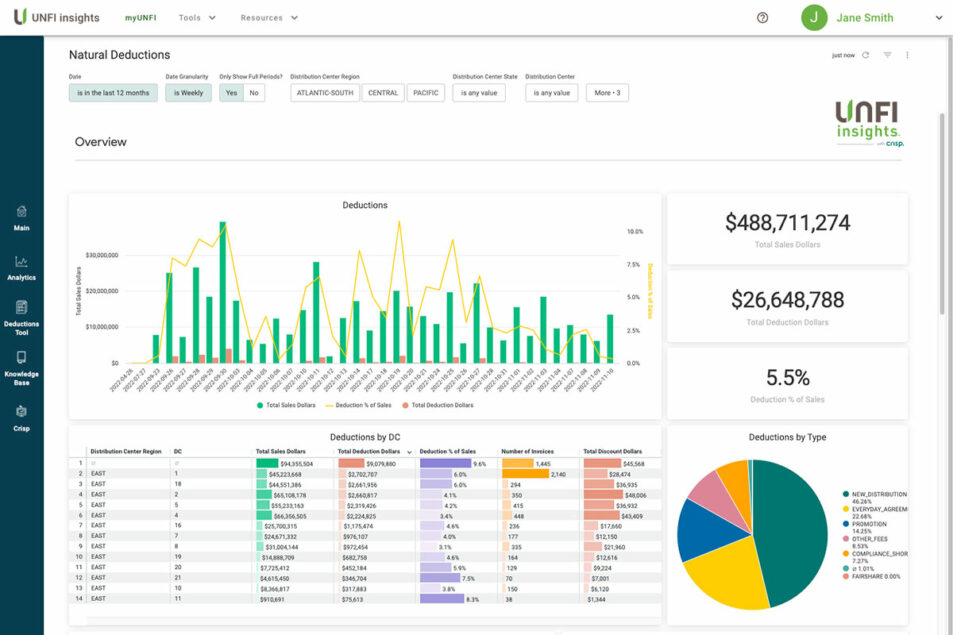953x635 pixels.
Task: Sort by Distribution Center Region column header
Action: point(126,451)
